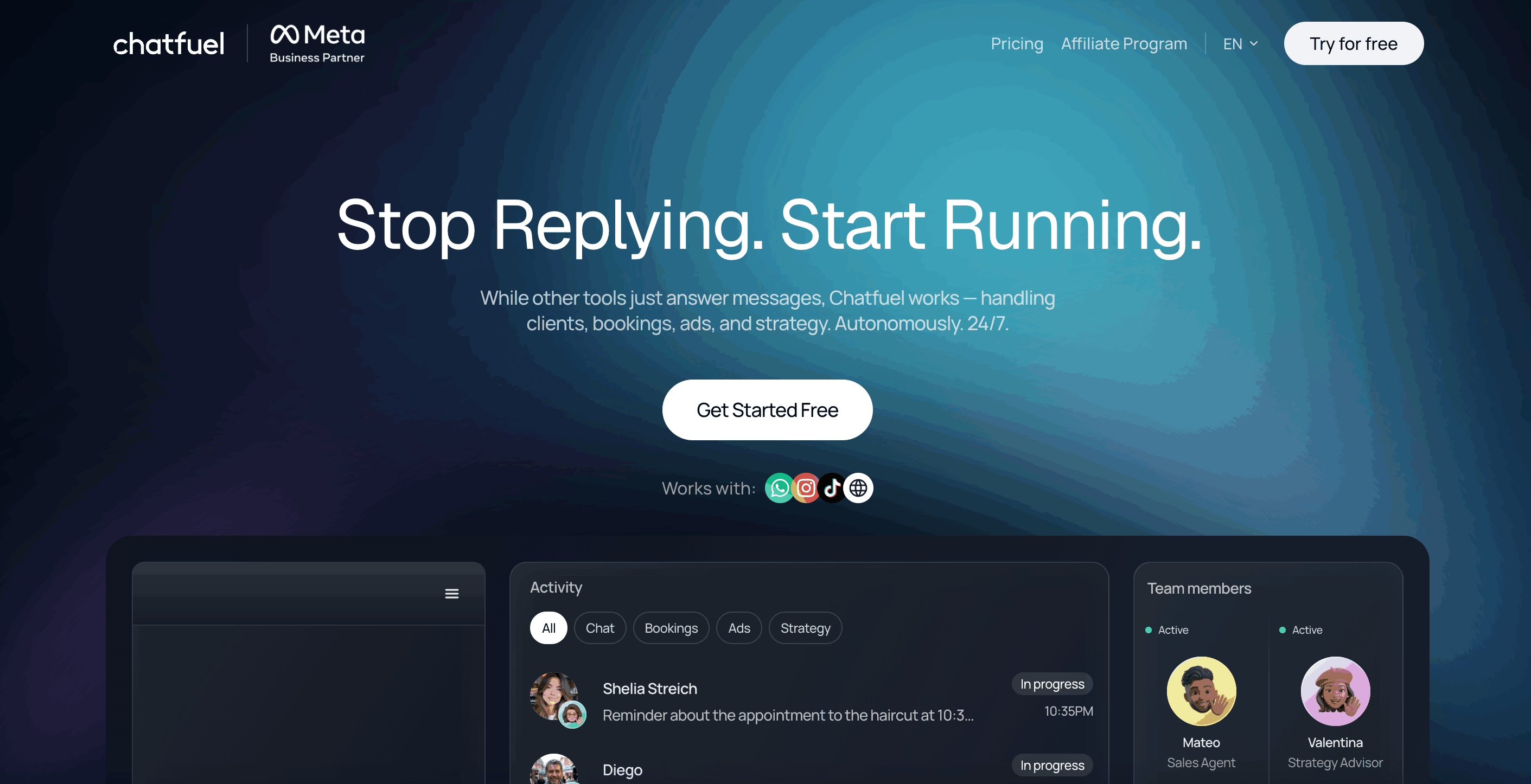The height and width of the screenshot is (784, 1531).
Task: Click the chatfuel logo
Action: [x=169, y=44]
